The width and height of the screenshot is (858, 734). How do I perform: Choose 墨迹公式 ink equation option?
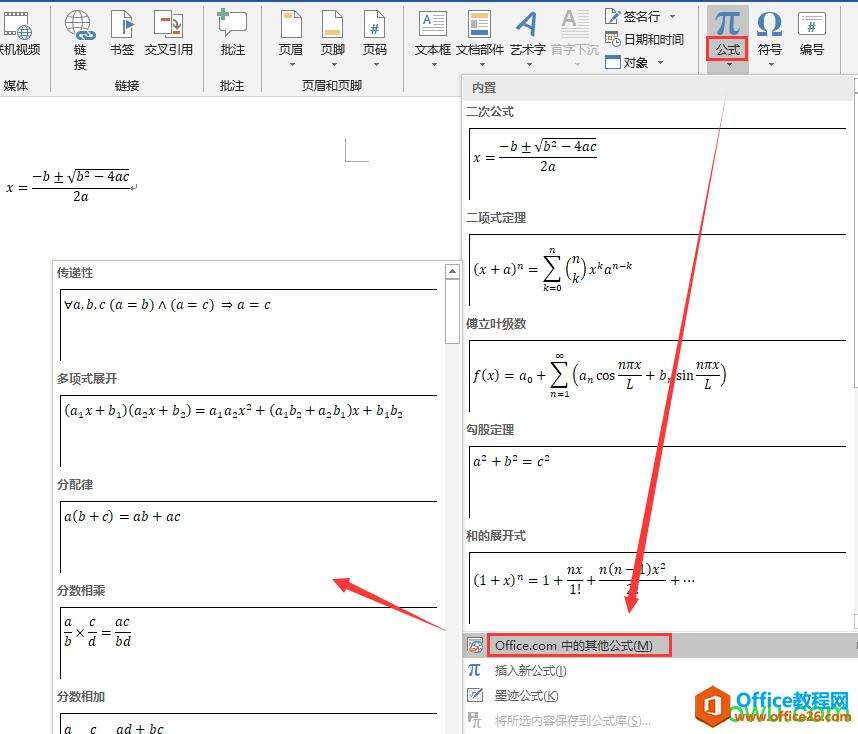524,694
